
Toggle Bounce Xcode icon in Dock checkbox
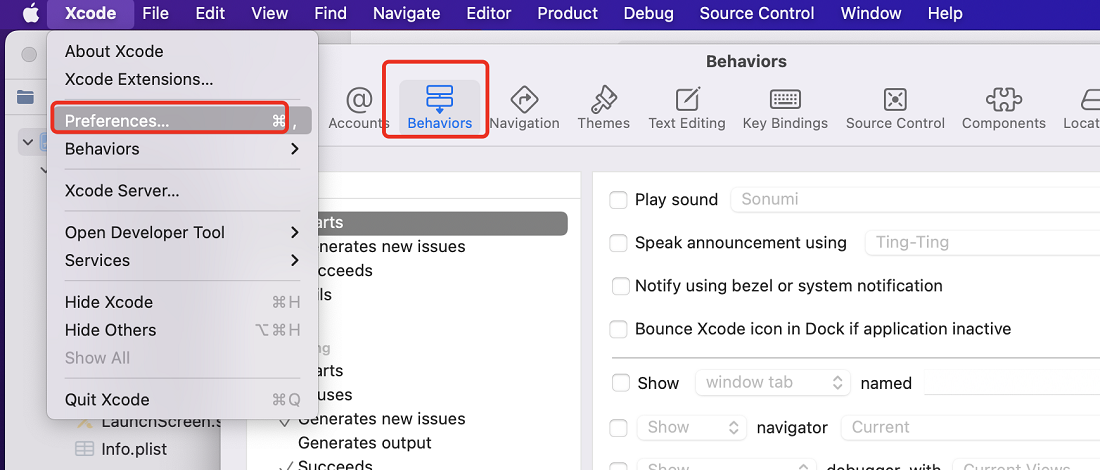[618, 329]
